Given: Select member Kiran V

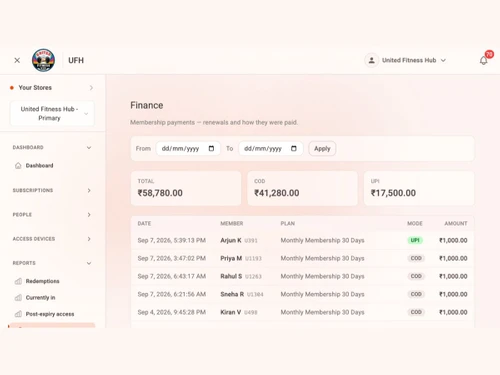Looking at the screenshot, I should pos(231,312).
